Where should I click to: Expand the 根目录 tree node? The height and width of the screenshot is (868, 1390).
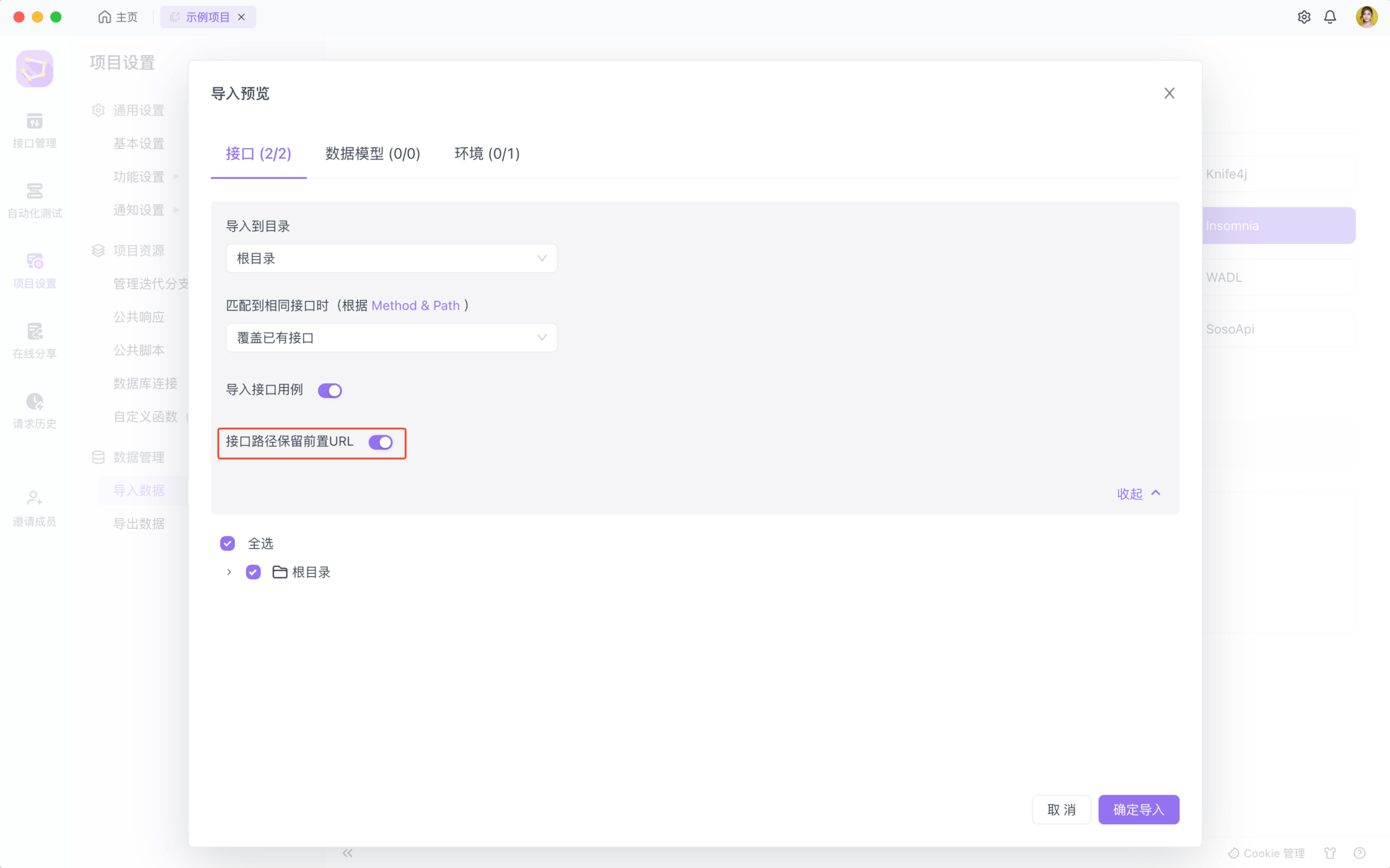click(228, 572)
